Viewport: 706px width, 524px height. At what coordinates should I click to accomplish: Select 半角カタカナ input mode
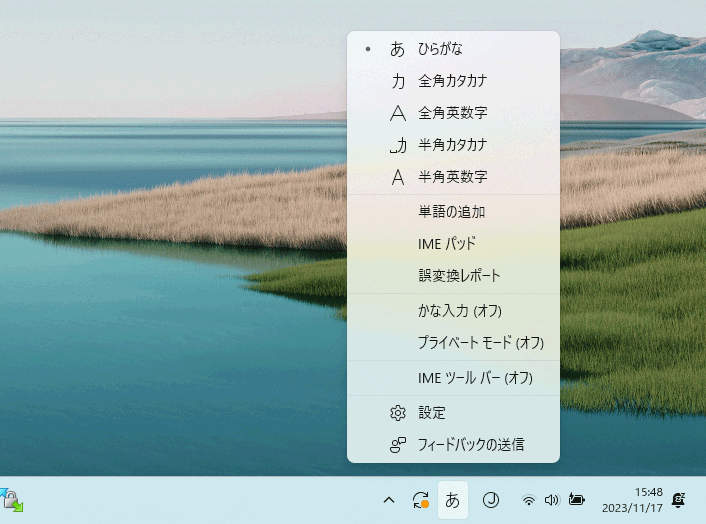point(452,145)
